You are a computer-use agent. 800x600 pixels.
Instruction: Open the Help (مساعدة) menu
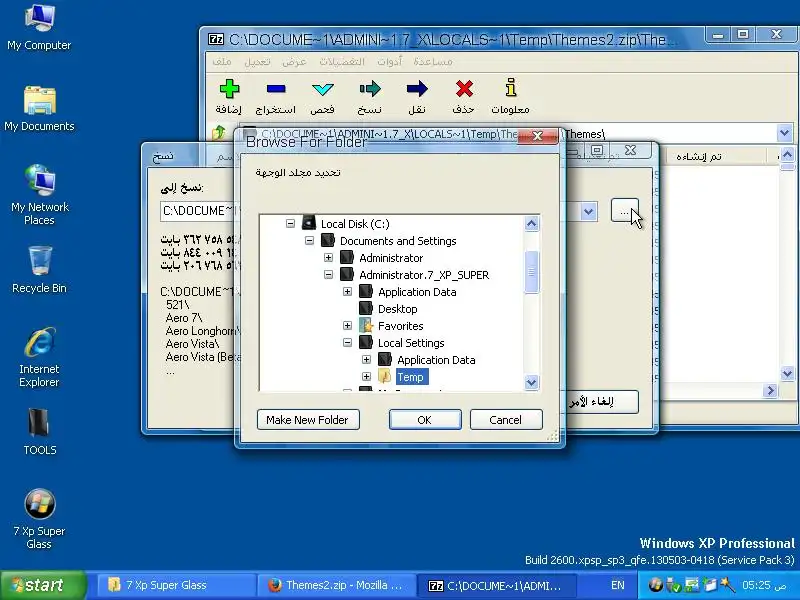433,62
